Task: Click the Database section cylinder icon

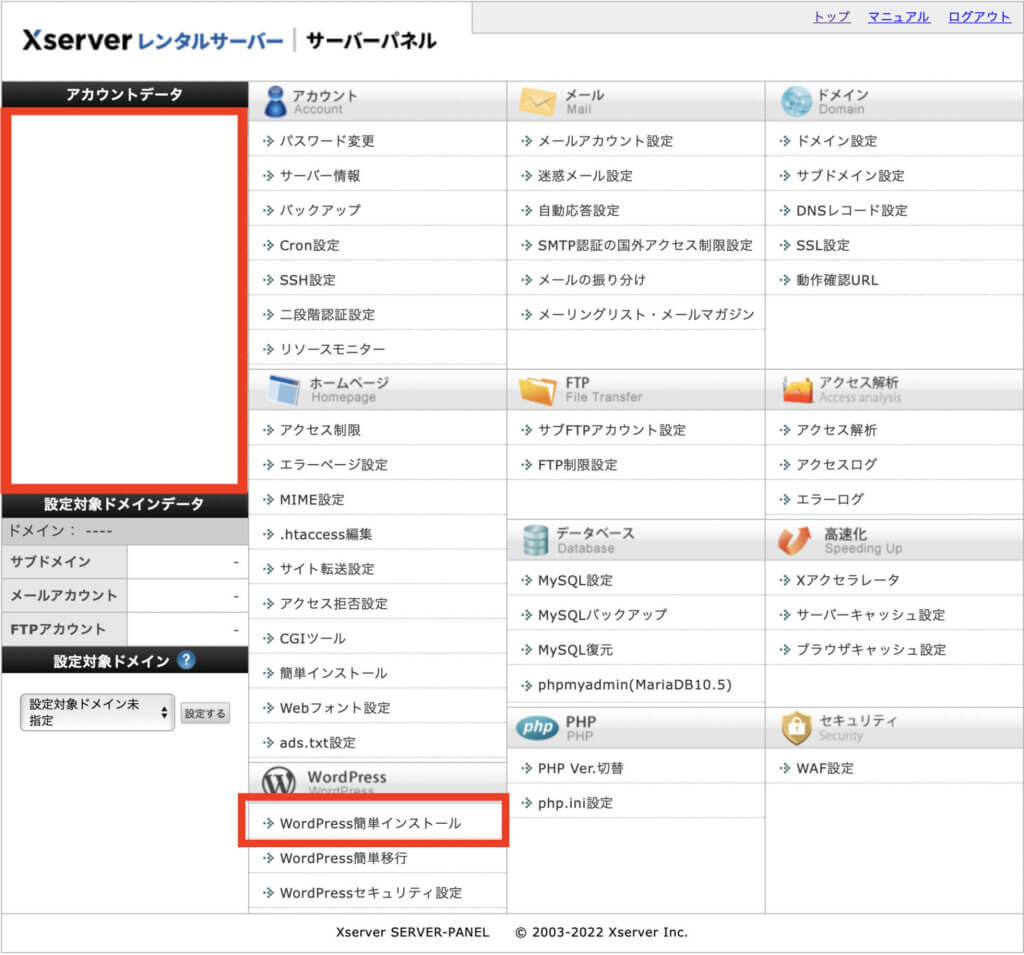Action: click(536, 540)
